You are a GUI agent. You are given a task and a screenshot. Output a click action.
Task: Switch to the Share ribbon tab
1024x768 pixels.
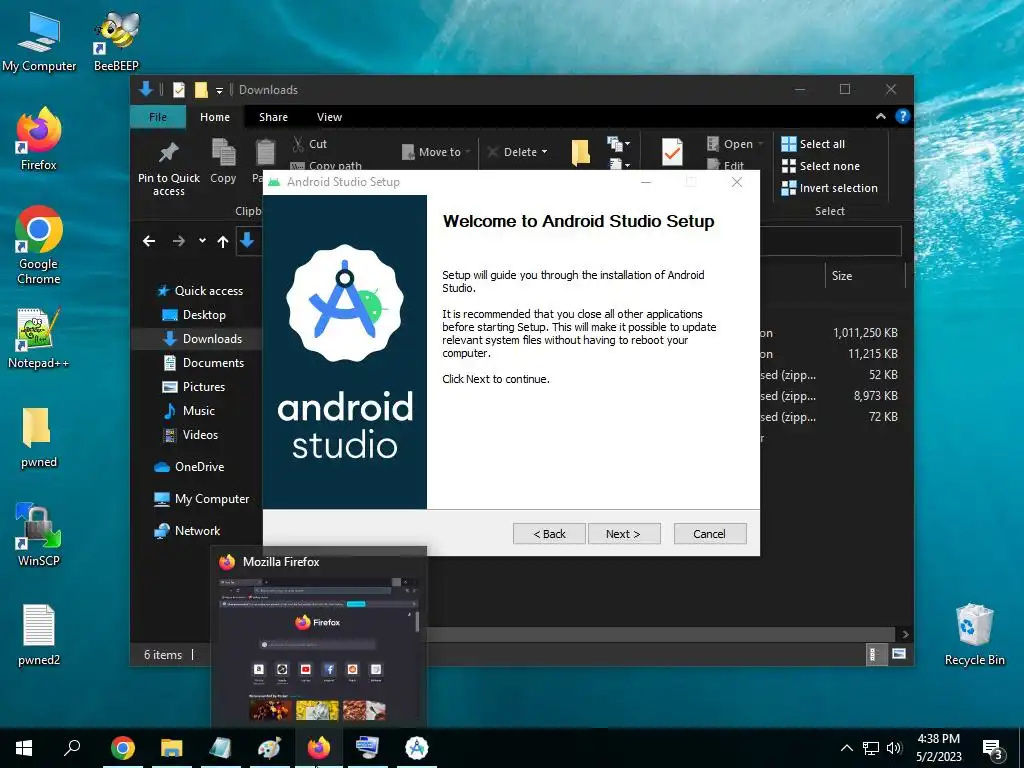click(x=273, y=117)
